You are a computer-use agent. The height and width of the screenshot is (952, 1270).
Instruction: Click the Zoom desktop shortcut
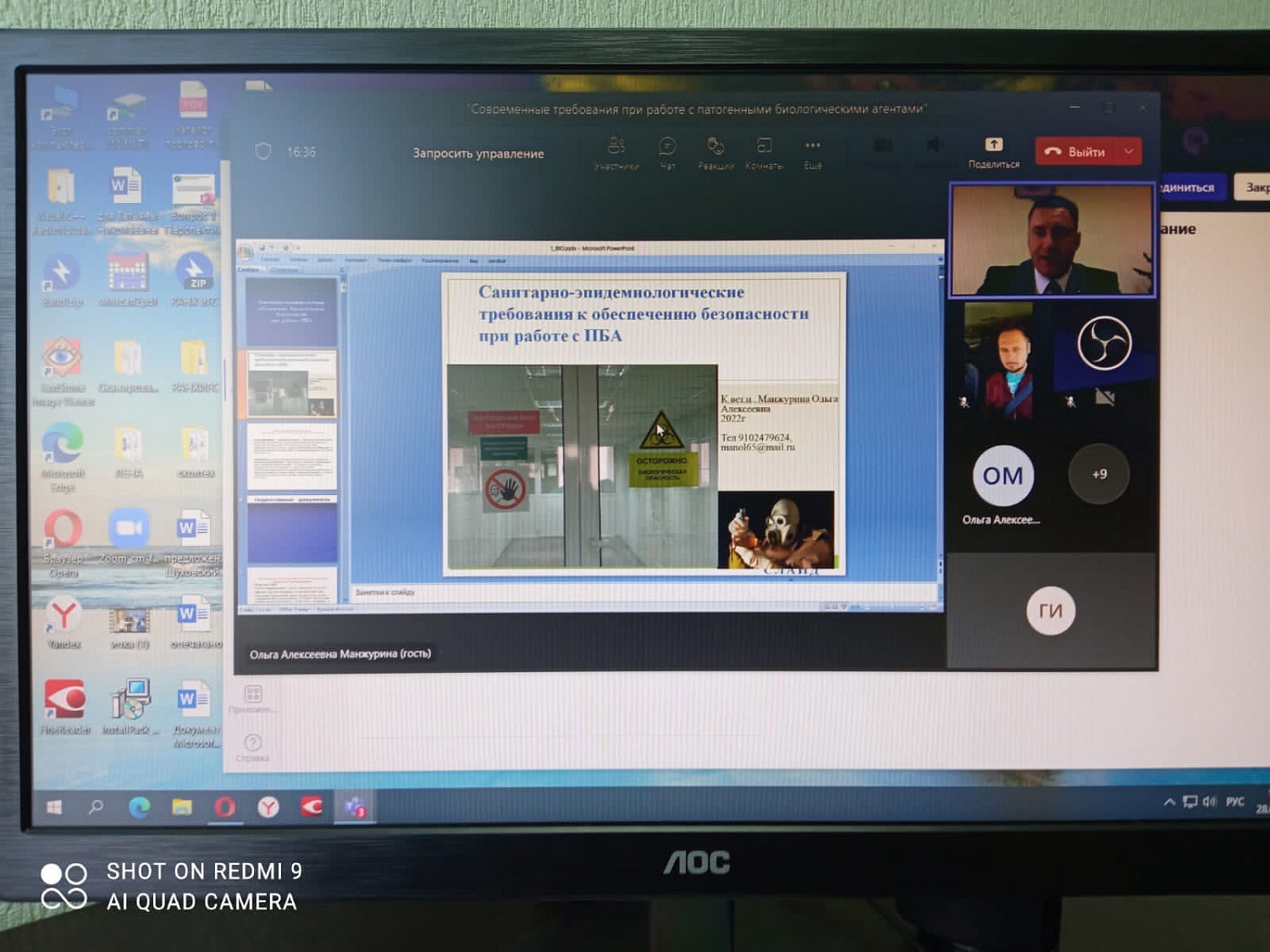pos(129,537)
